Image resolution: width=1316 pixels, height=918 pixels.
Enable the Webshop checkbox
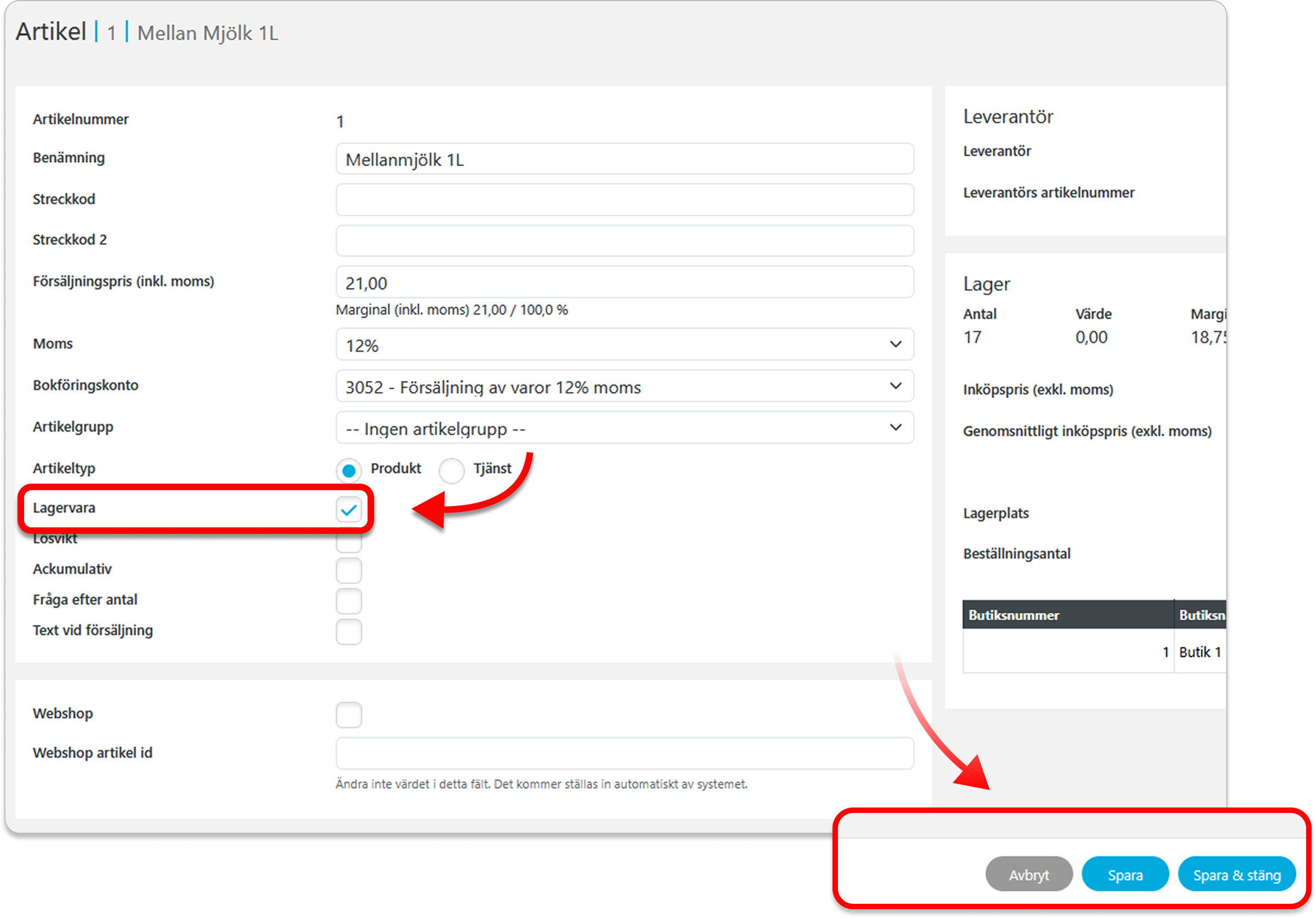[x=348, y=714]
